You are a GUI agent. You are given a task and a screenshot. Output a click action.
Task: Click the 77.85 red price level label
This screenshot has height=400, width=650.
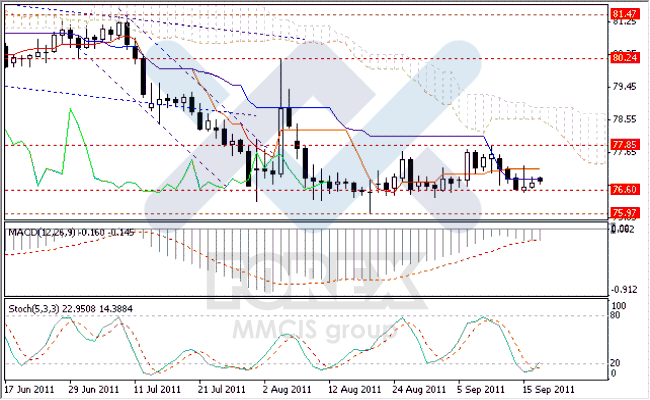[x=625, y=145]
